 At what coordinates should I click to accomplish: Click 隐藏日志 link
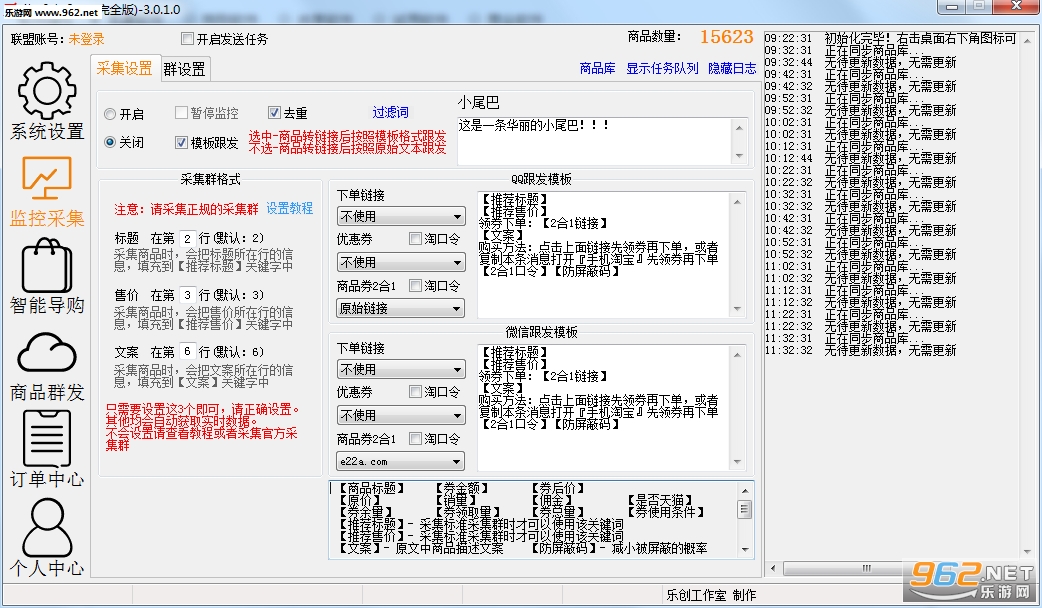[732, 68]
